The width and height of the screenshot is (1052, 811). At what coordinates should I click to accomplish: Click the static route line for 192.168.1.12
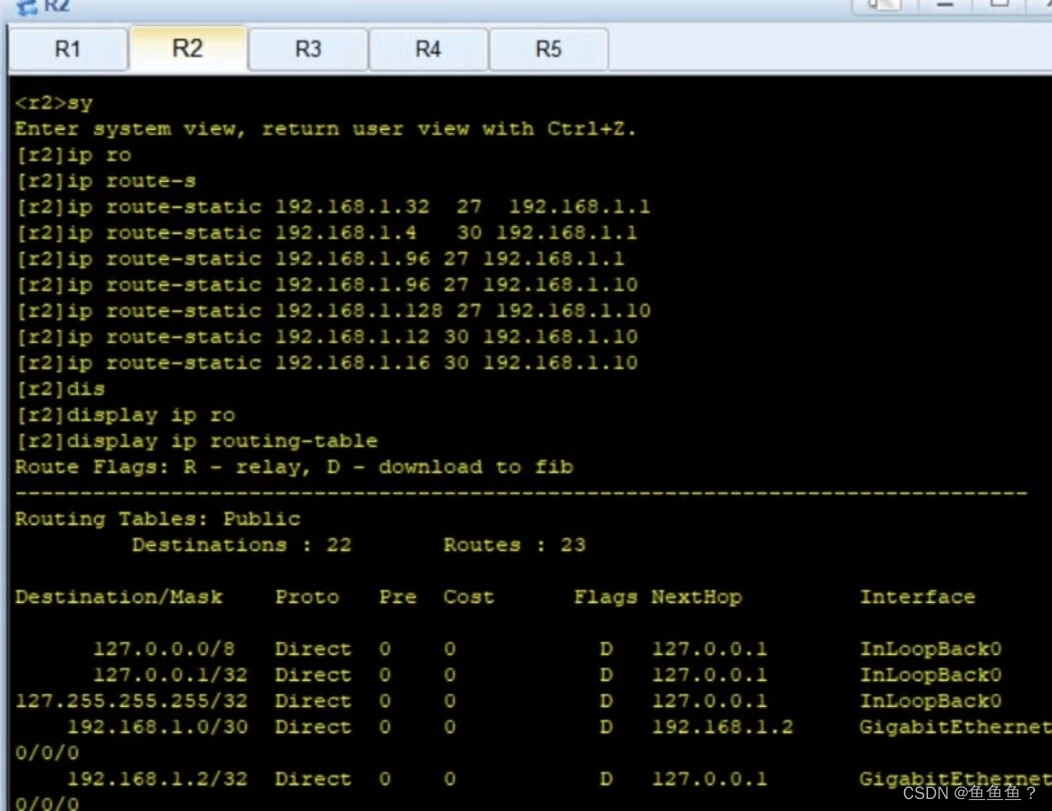[326, 337]
